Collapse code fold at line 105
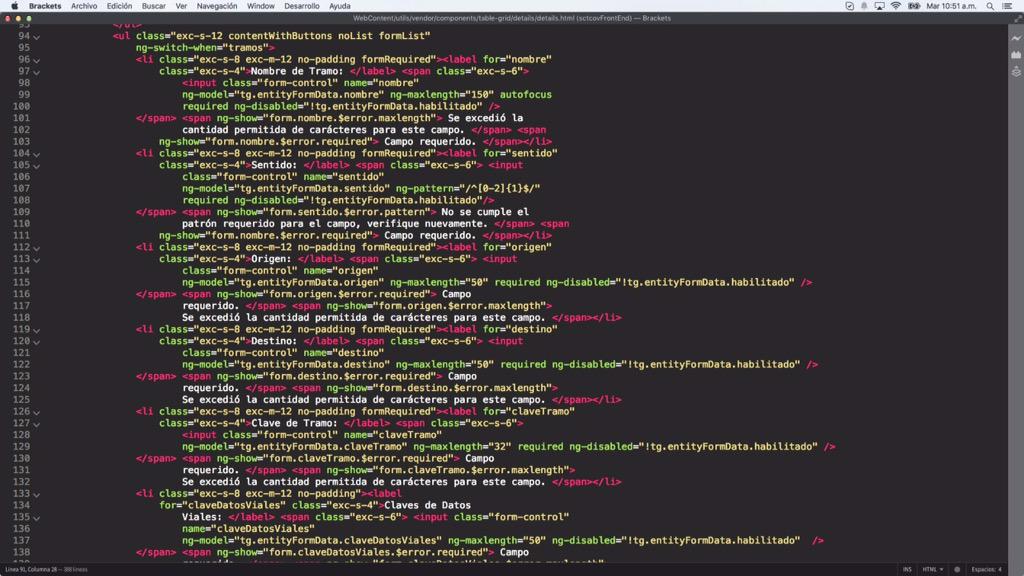Image resolution: width=1024 pixels, height=576 pixels. tap(37, 166)
